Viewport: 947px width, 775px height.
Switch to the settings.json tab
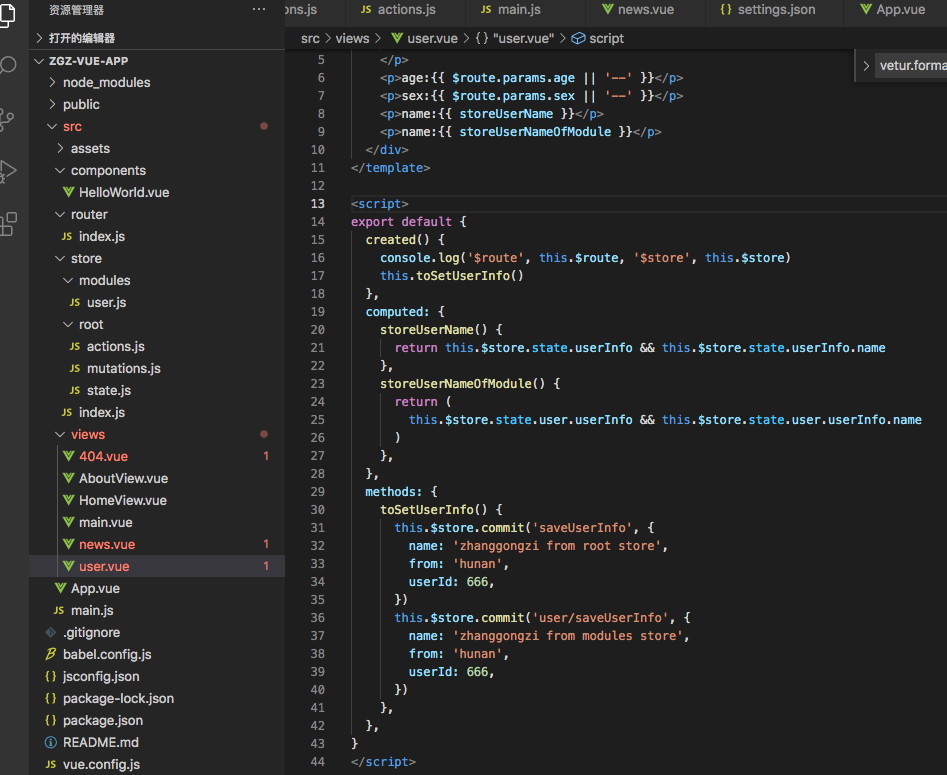tap(776, 10)
